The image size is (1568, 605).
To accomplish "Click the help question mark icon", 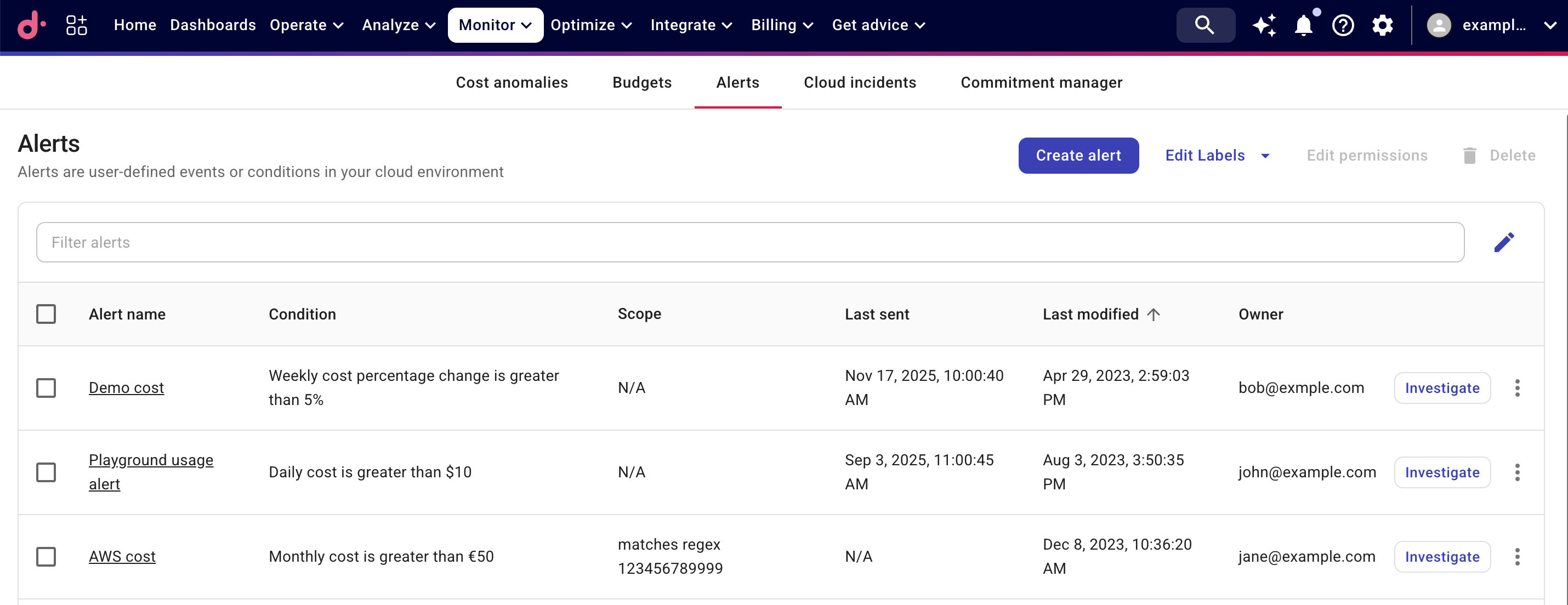I will [x=1343, y=25].
